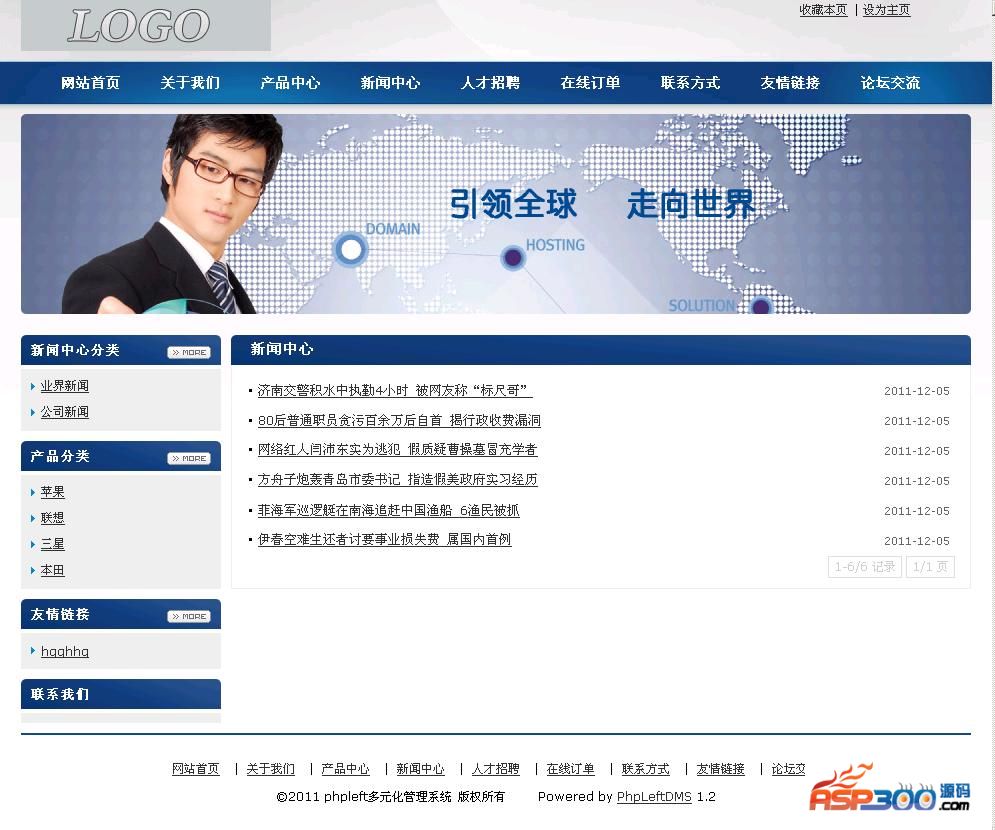Click the ©2011 phpleft多元化管理系统 copyright text
The height and width of the screenshot is (830, 995).
[x=390, y=797]
